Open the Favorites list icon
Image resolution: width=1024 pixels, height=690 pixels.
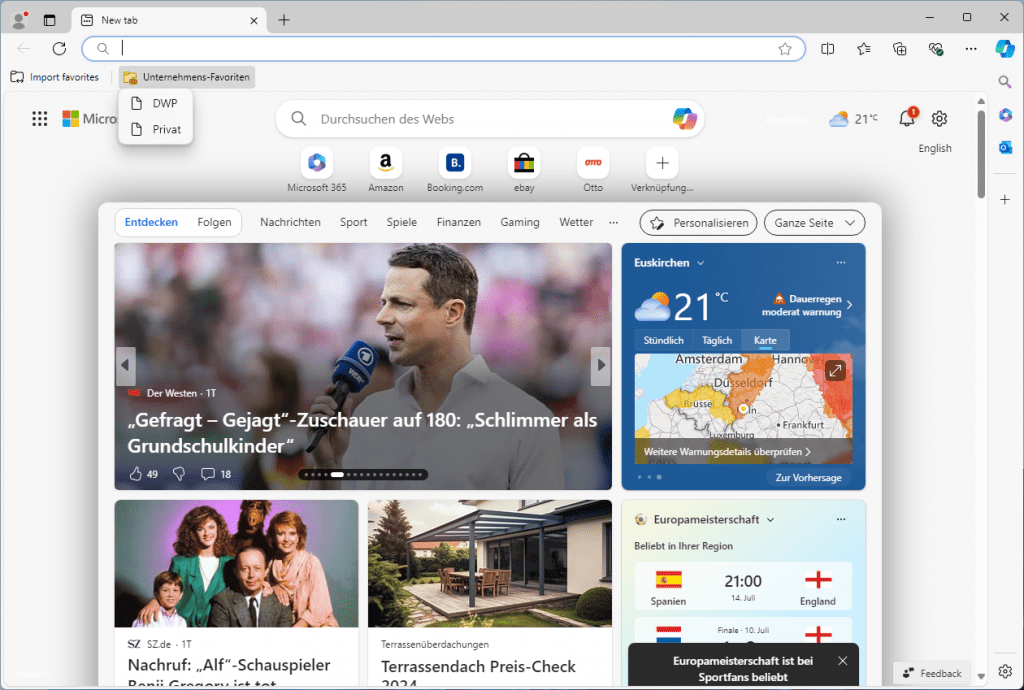(x=862, y=49)
